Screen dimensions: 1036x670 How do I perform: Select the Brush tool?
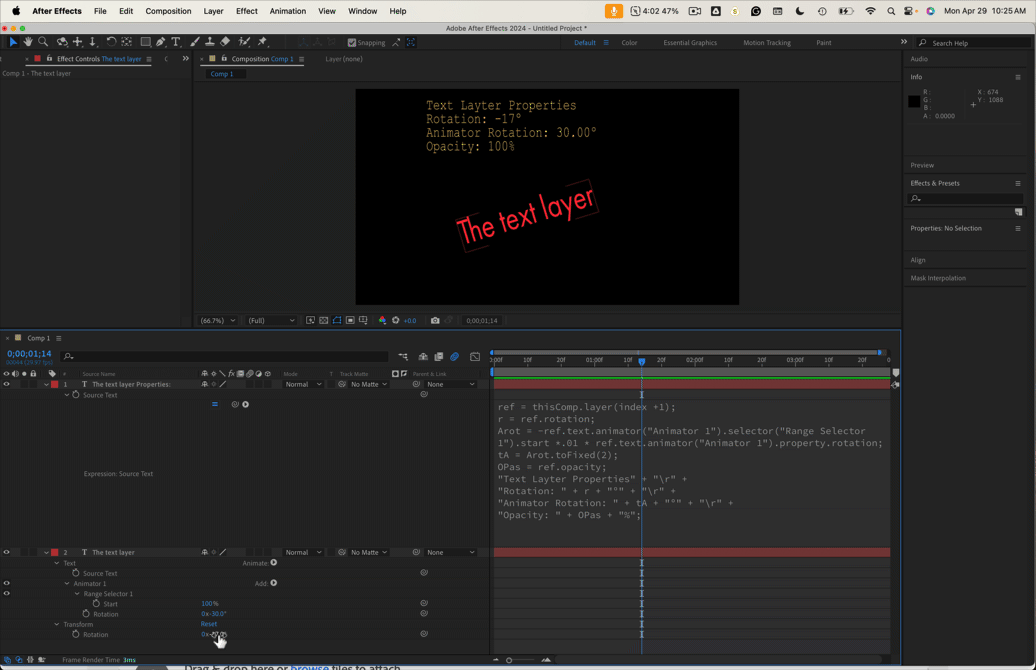coord(194,42)
